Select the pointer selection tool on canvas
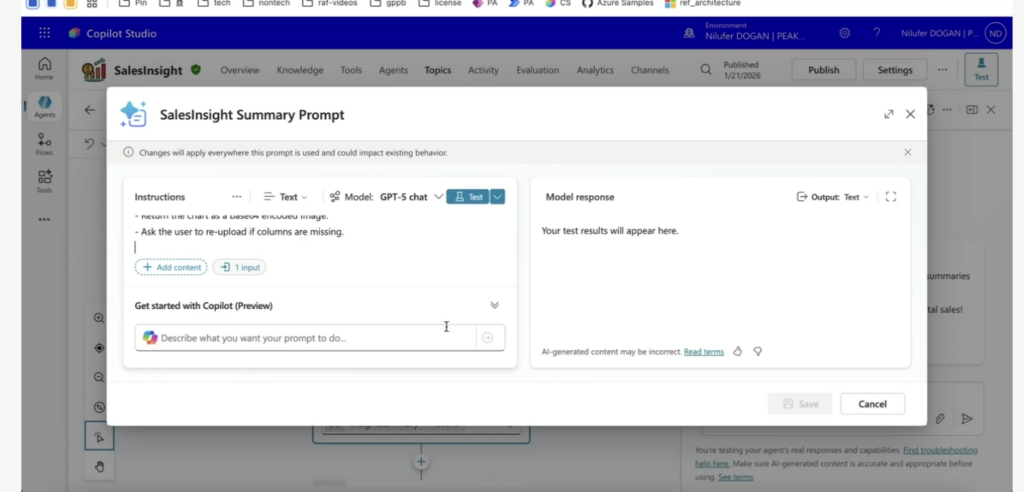 (99, 436)
